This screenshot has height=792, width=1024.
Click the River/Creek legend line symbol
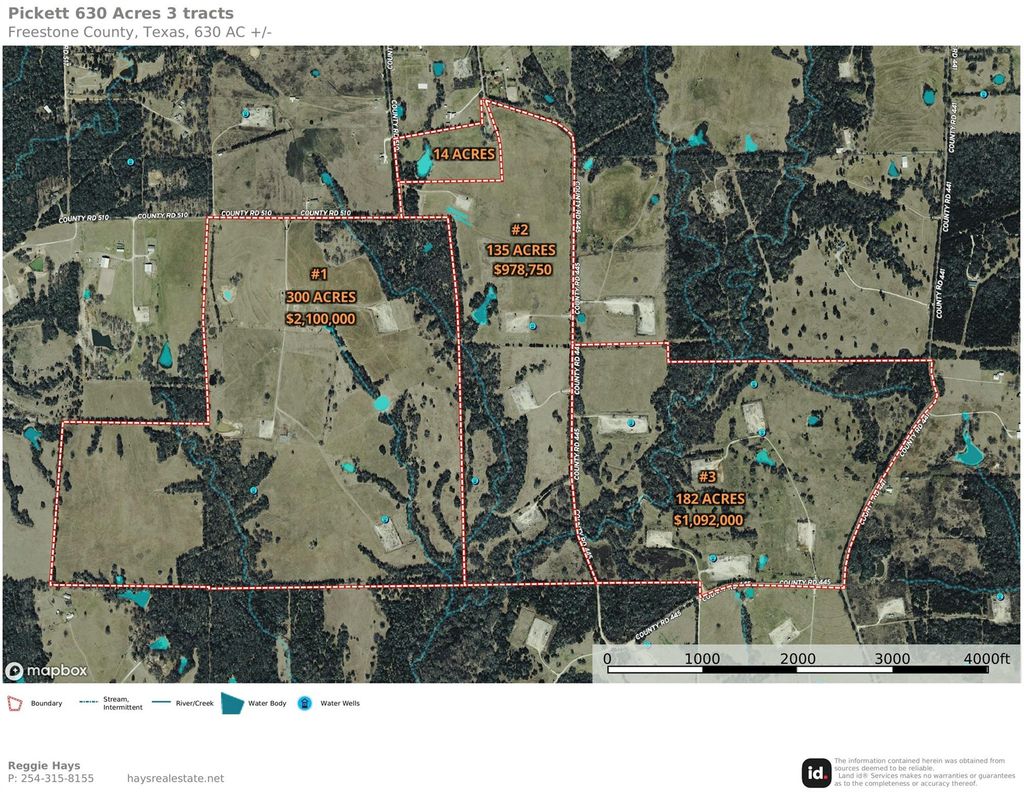pos(161,703)
